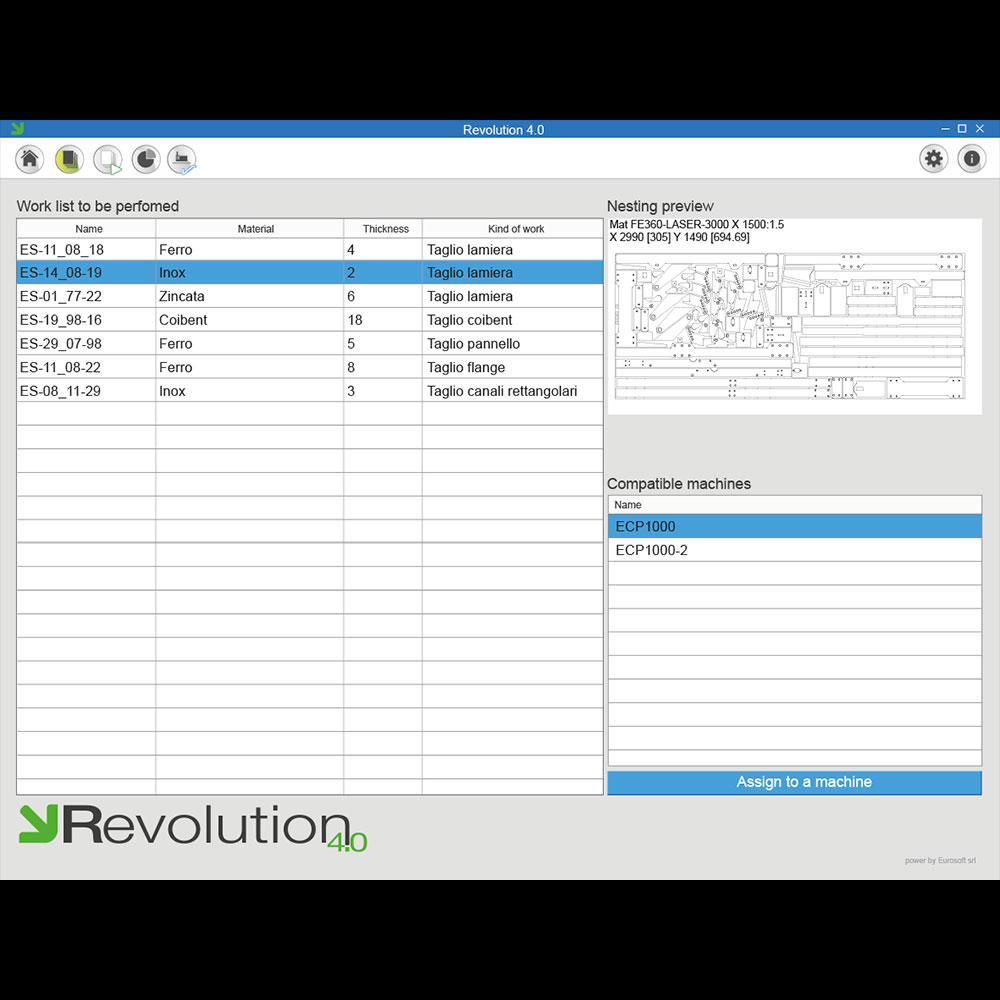Click thickness value 4 for ES-11_08_18
1000x1000 pixels.
tap(383, 249)
